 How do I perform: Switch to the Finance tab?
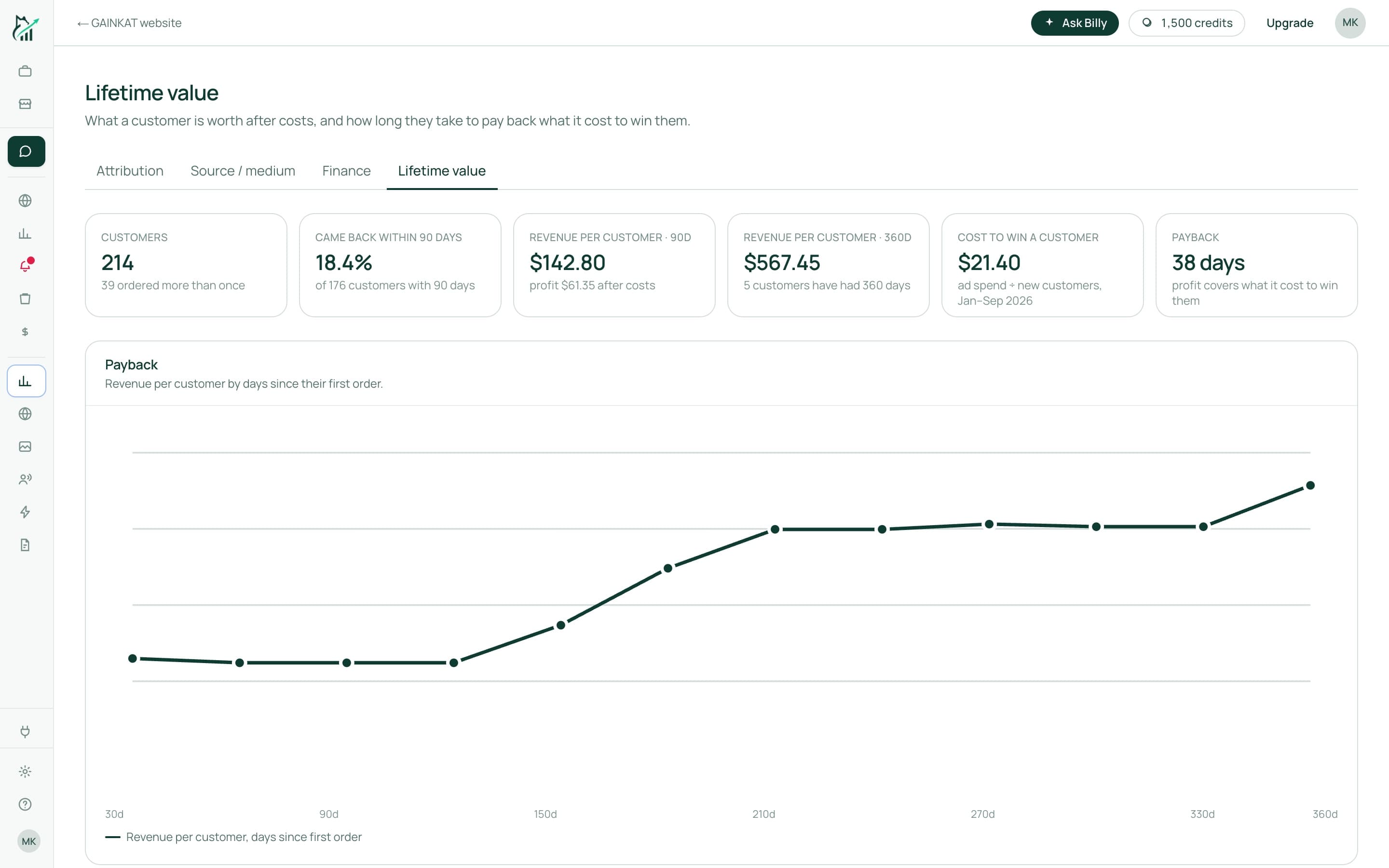coord(346,171)
